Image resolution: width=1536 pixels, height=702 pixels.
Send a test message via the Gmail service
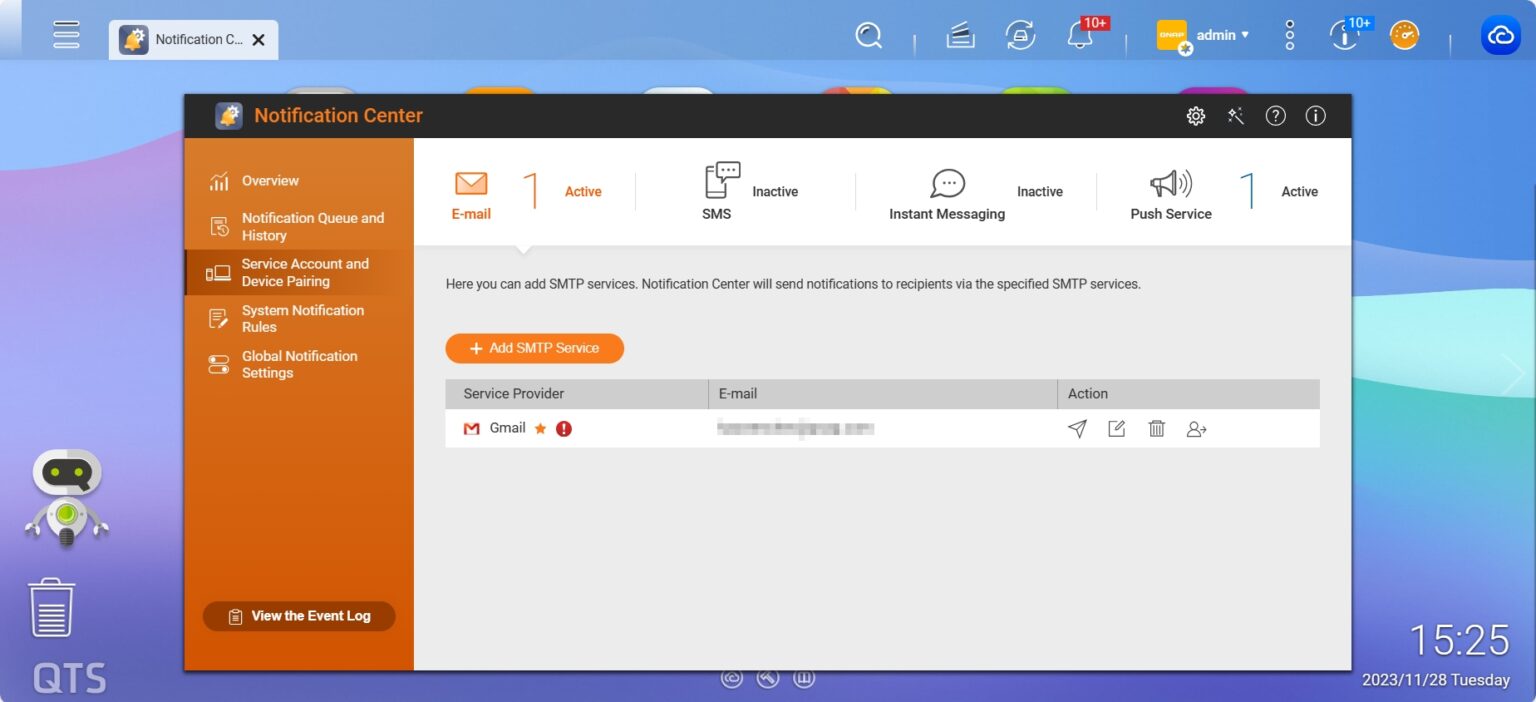click(x=1077, y=428)
